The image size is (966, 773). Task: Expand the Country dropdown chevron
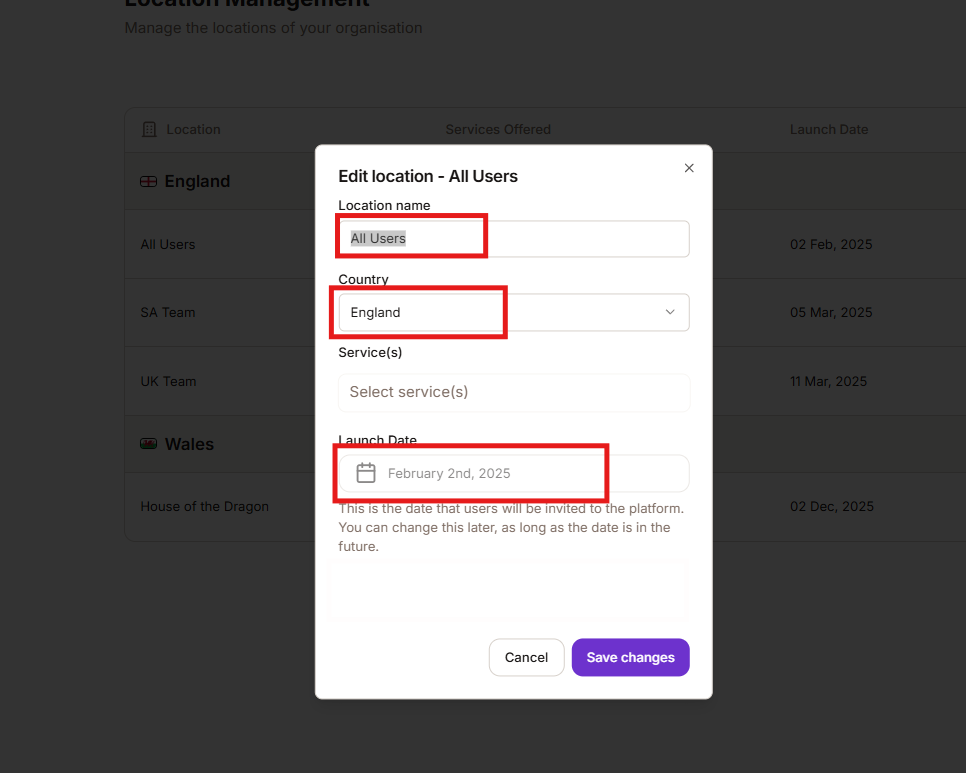click(x=670, y=312)
